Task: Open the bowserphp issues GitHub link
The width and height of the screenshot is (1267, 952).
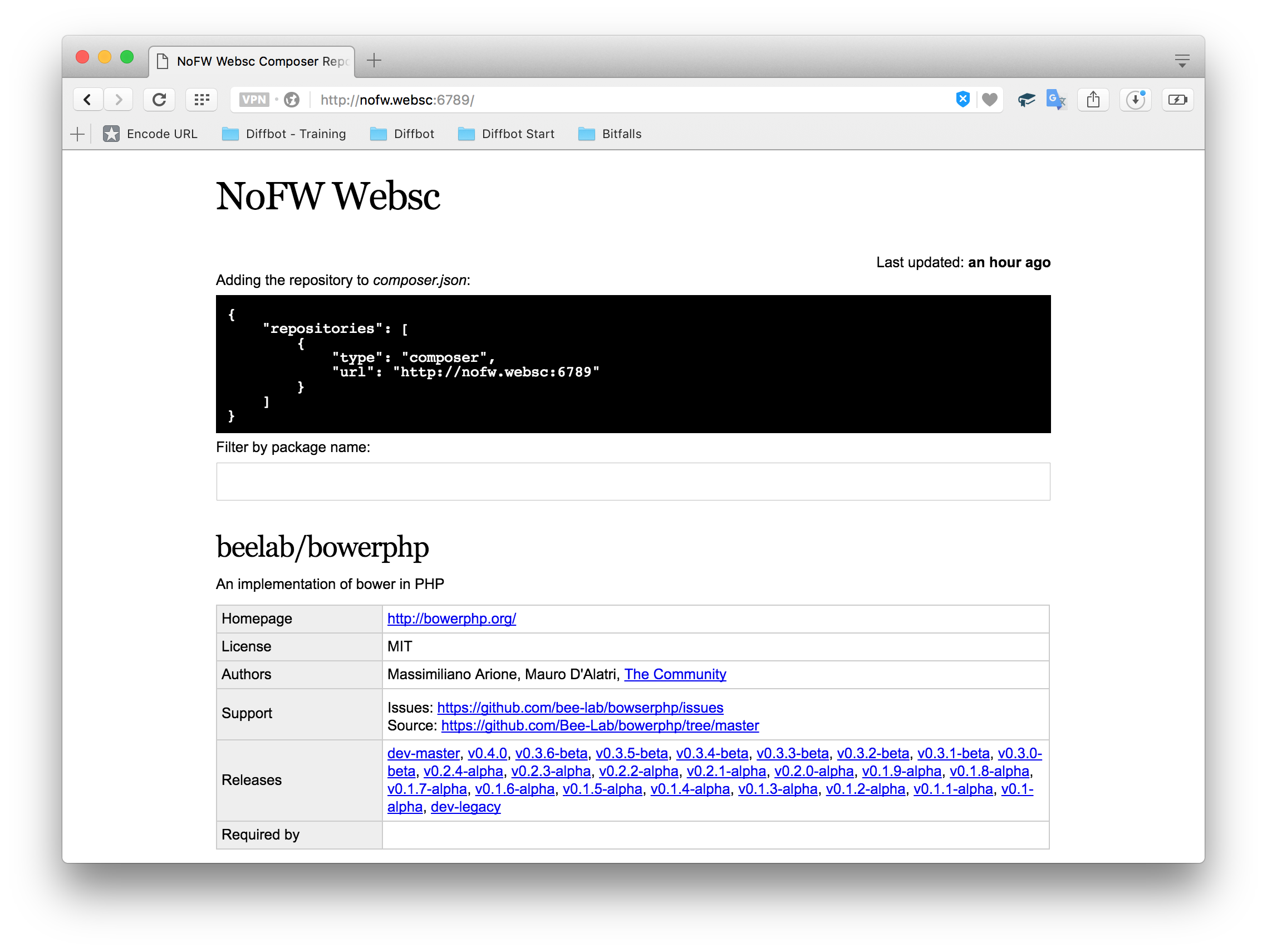Action: coord(580,708)
